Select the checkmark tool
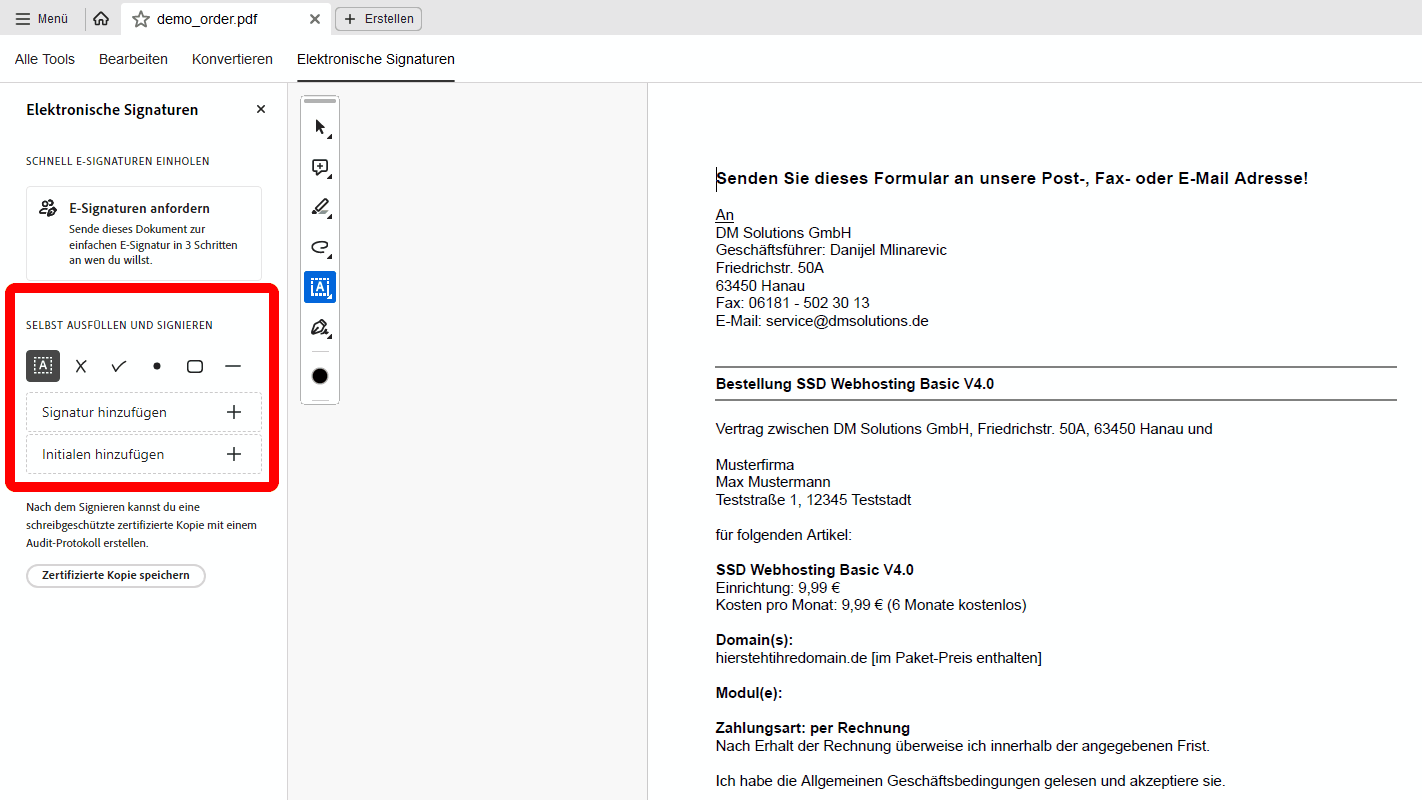 [119, 366]
